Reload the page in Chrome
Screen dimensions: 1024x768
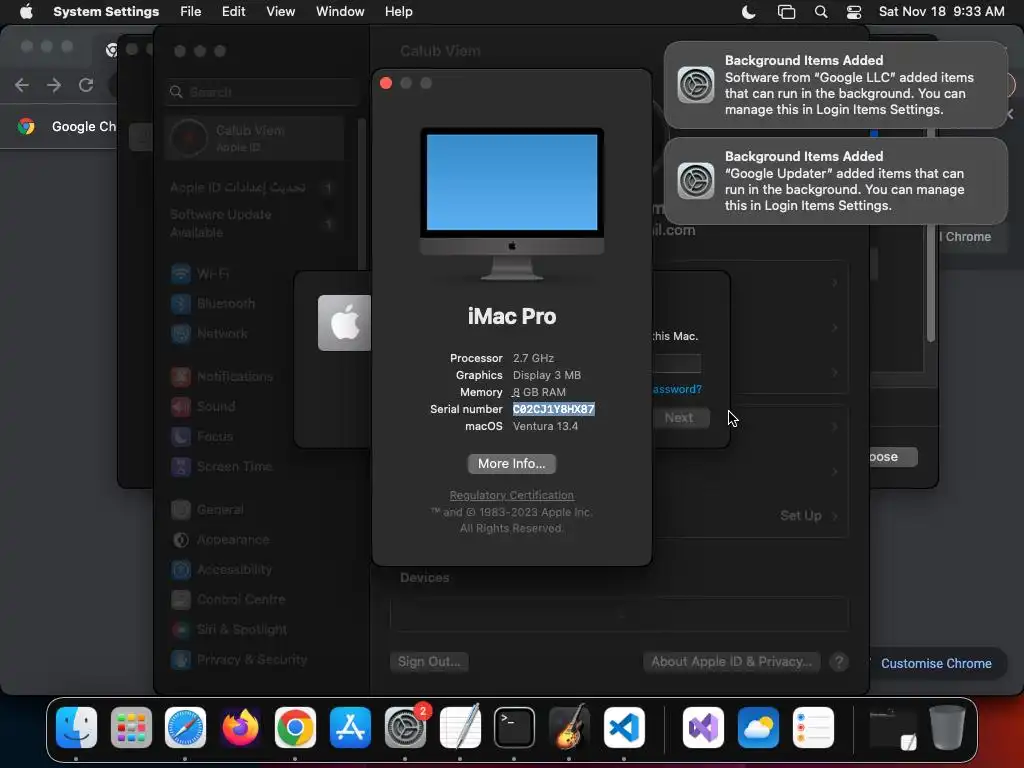tap(86, 85)
